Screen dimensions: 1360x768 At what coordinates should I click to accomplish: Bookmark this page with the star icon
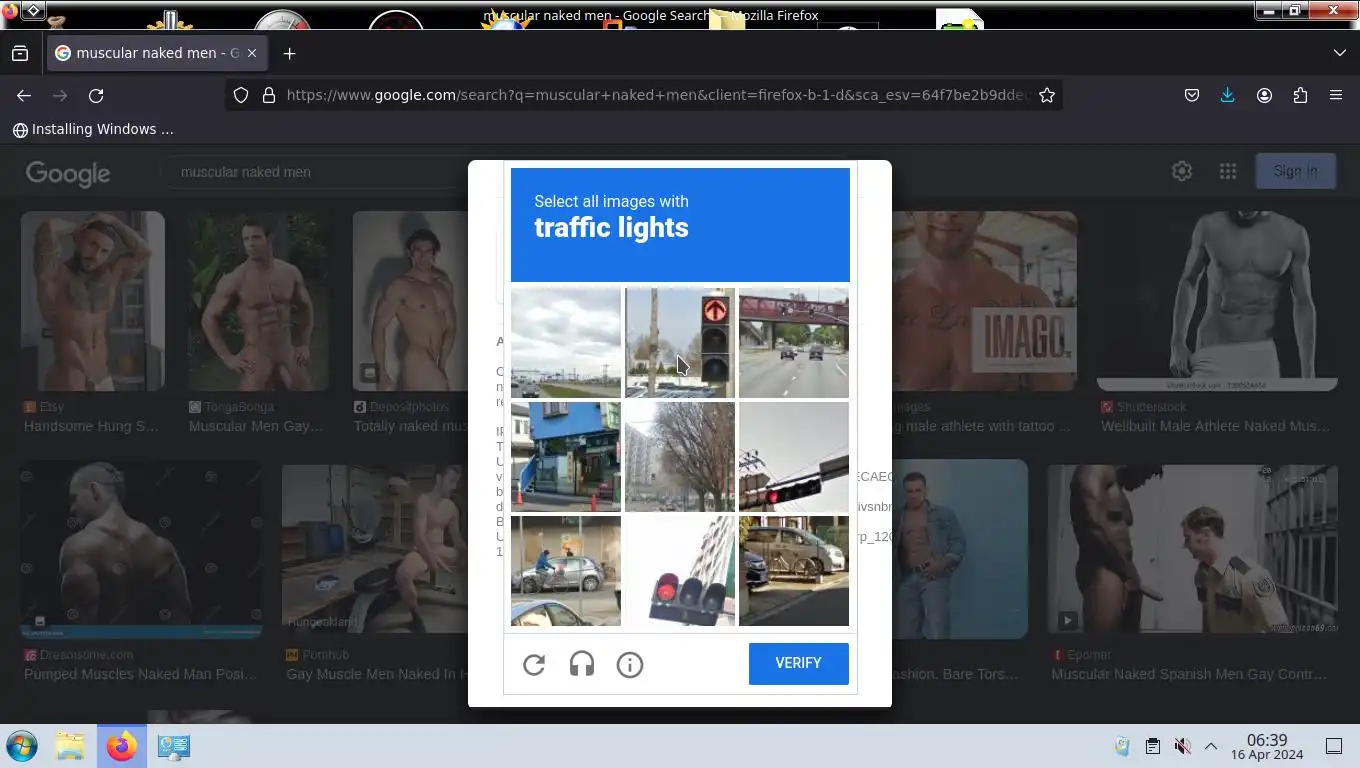(1047, 95)
